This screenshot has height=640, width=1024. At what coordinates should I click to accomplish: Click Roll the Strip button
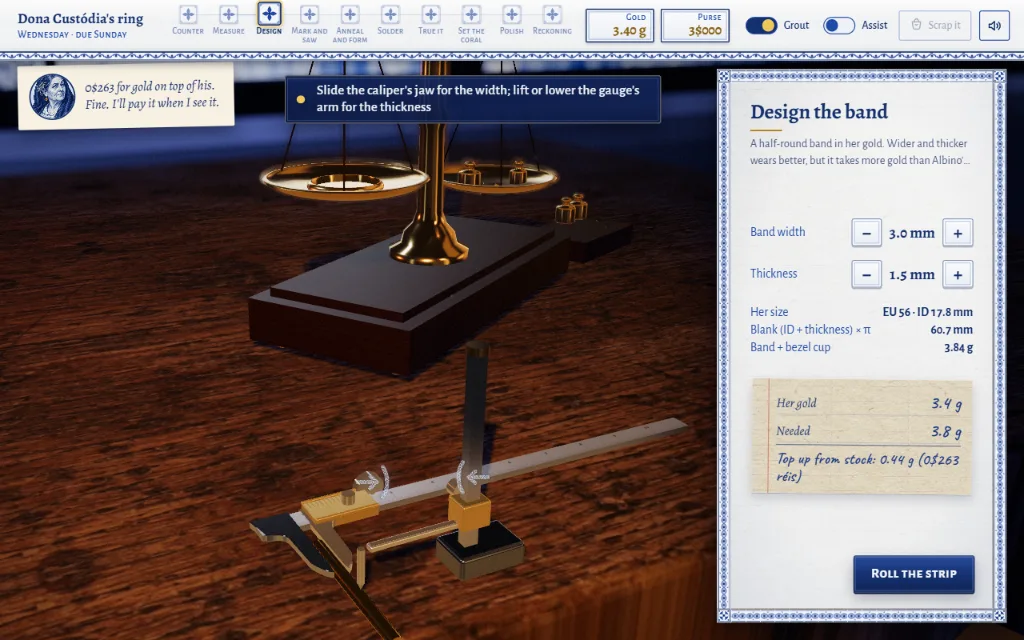[914, 574]
